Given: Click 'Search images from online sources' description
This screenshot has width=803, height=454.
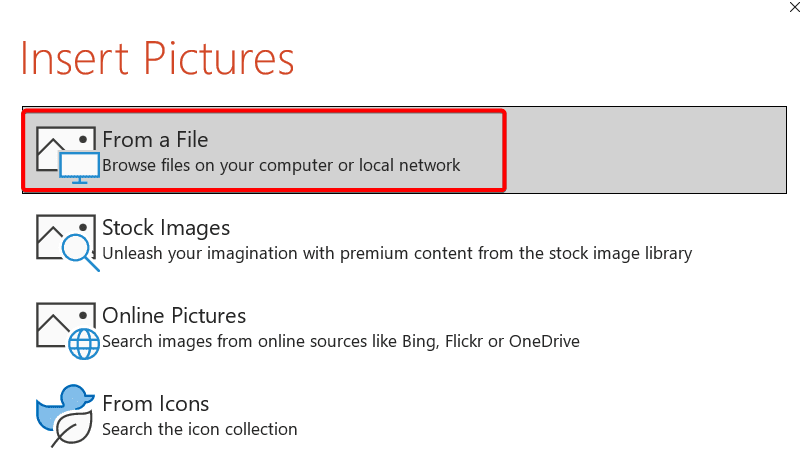Looking at the screenshot, I should pyautogui.click(x=341, y=341).
